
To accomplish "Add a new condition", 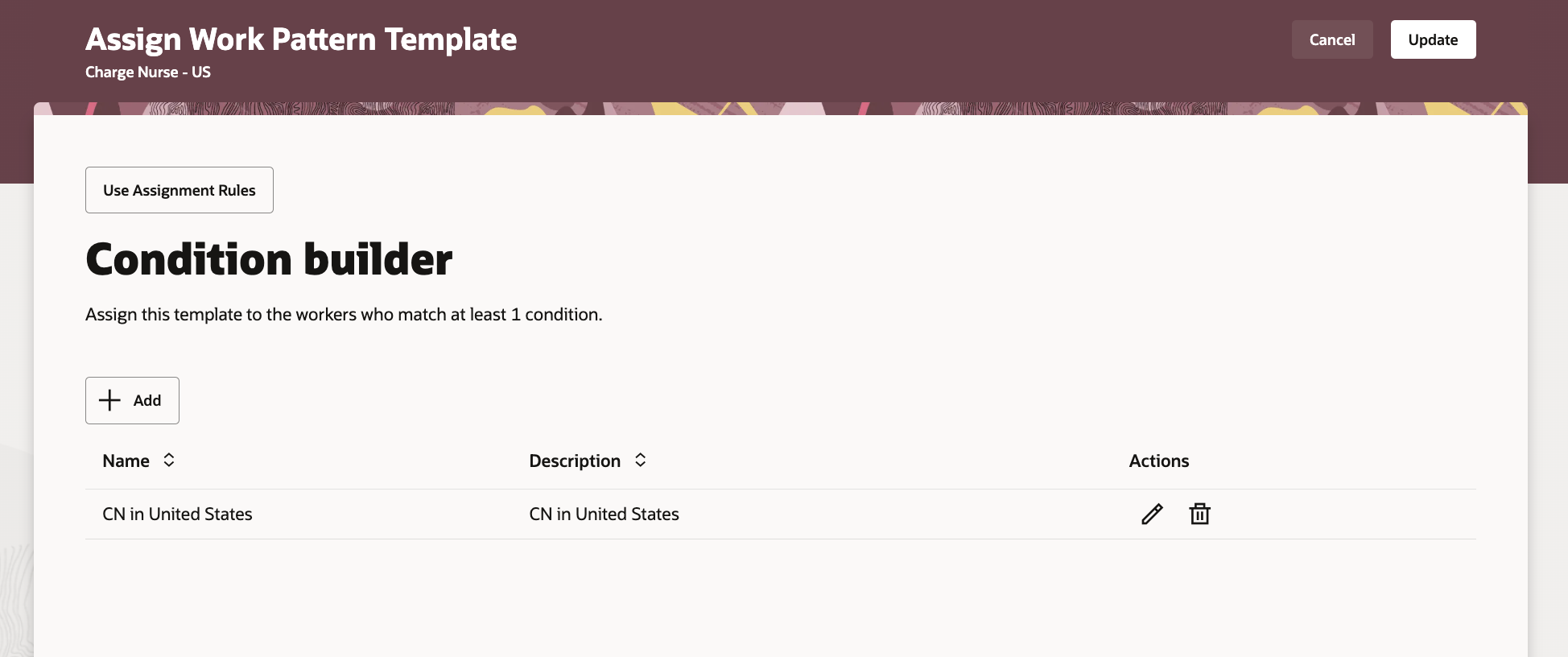I will (132, 400).
